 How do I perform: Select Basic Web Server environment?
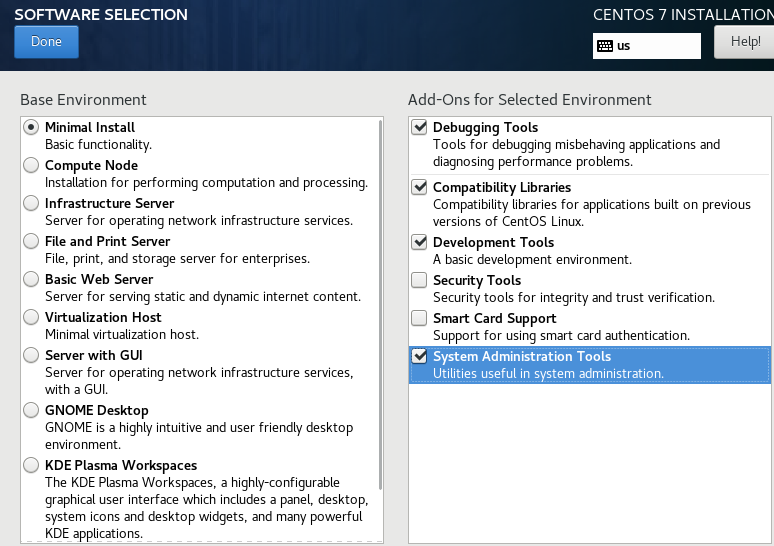click(32, 279)
